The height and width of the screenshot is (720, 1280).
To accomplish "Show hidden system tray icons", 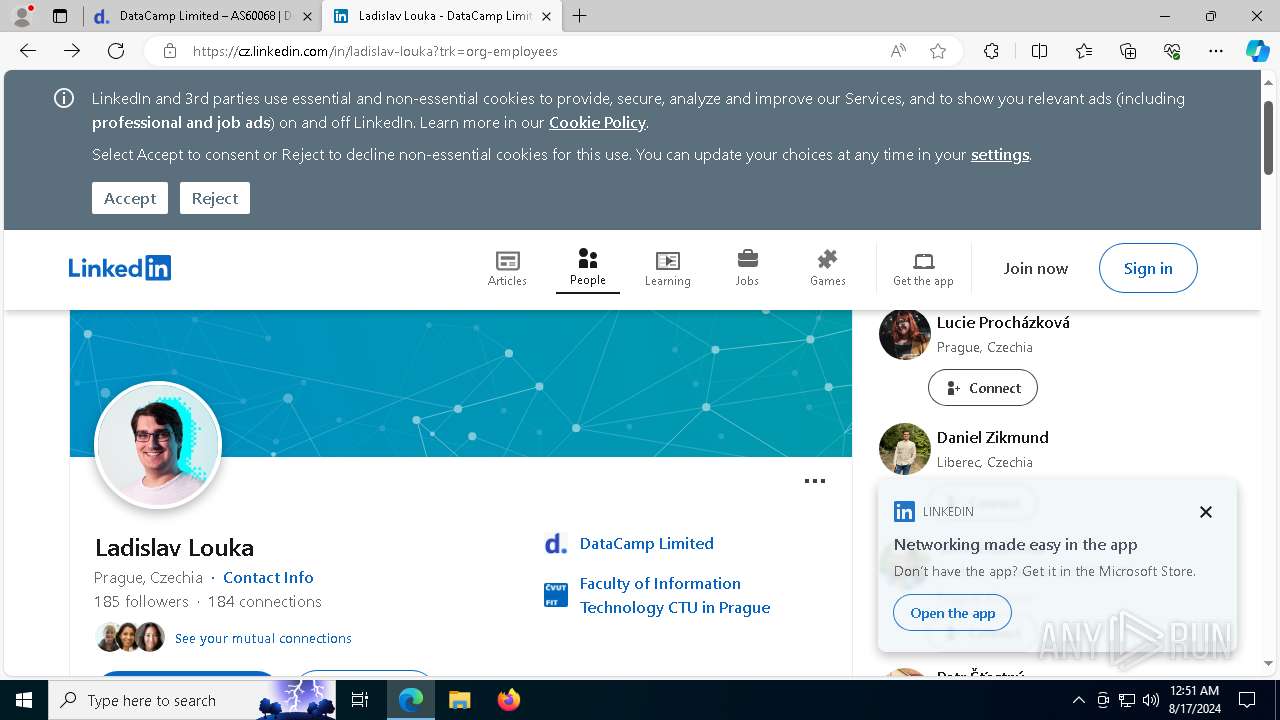I will pos(1078,700).
